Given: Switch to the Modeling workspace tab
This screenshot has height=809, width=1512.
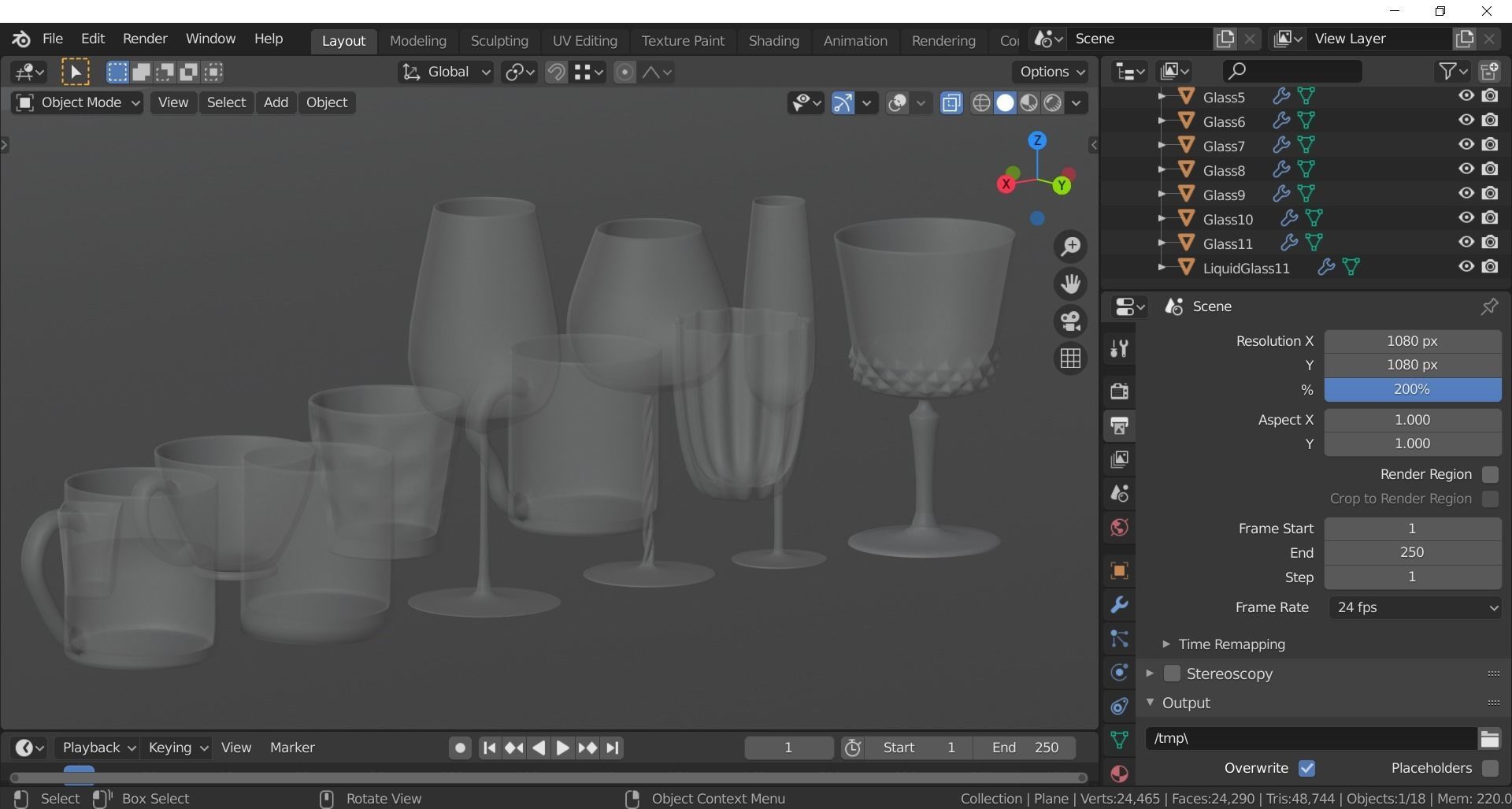Looking at the screenshot, I should (x=418, y=41).
